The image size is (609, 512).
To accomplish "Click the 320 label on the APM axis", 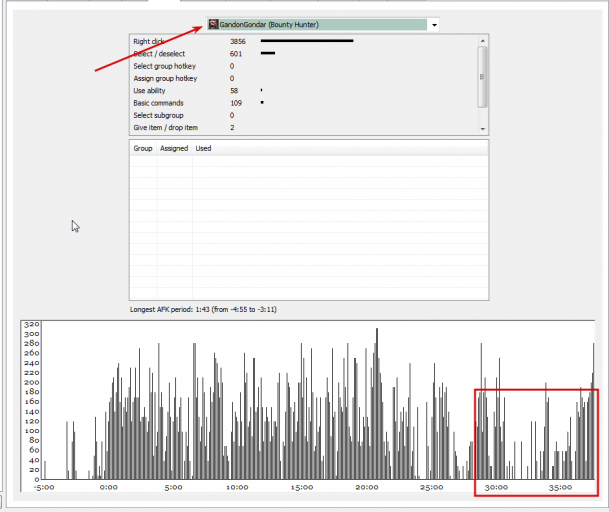I will [x=31, y=324].
